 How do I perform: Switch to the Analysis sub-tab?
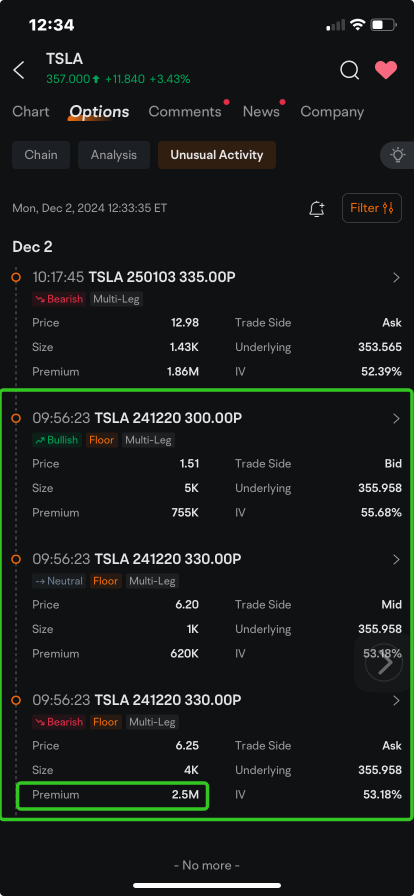[114, 155]
